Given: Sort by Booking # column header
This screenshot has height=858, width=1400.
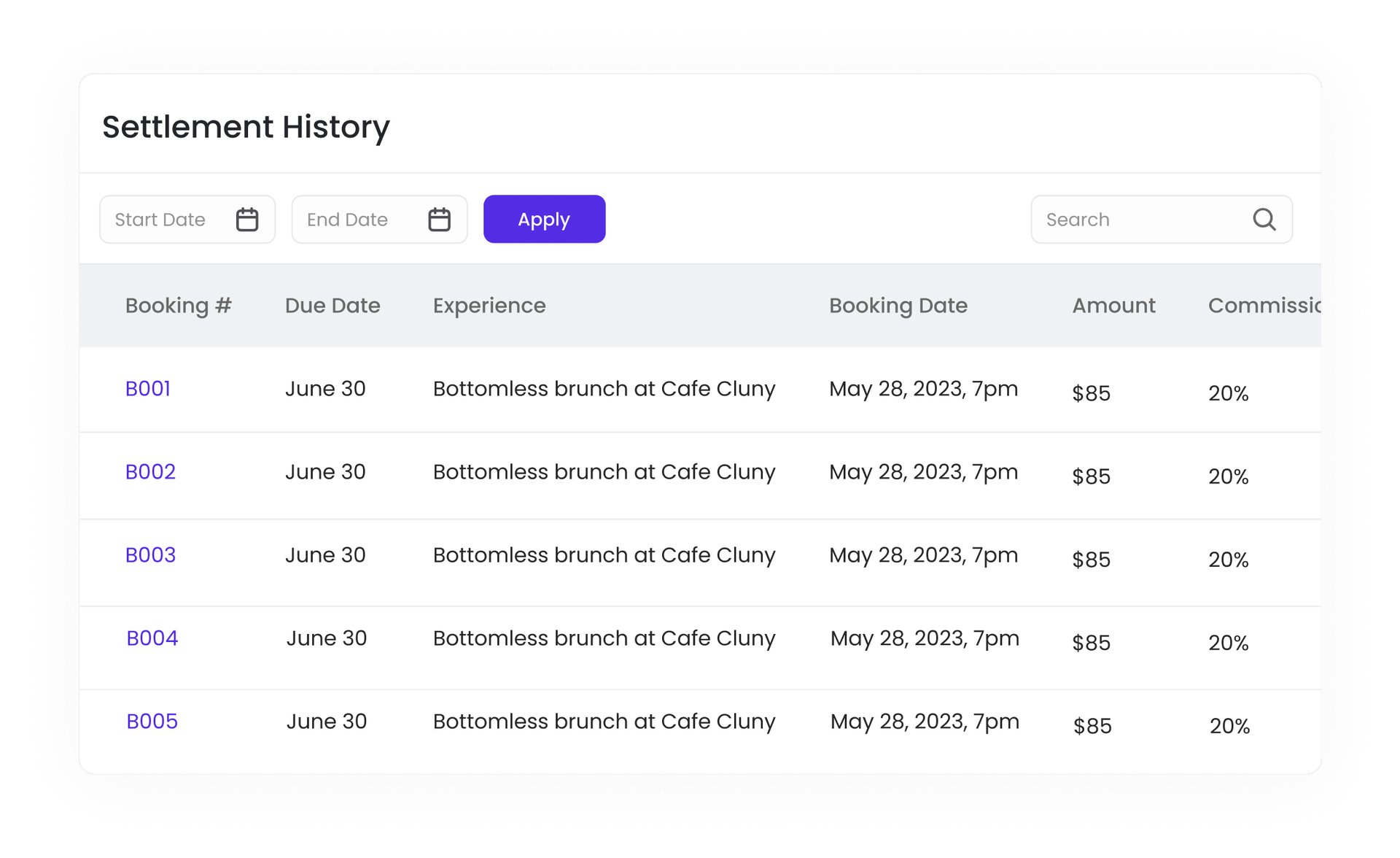Looking at the screenshot, I should [x=178, y=306].
